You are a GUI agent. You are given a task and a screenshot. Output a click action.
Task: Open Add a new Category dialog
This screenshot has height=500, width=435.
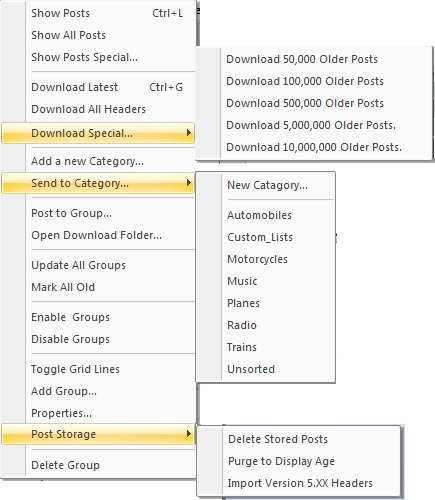98,161
